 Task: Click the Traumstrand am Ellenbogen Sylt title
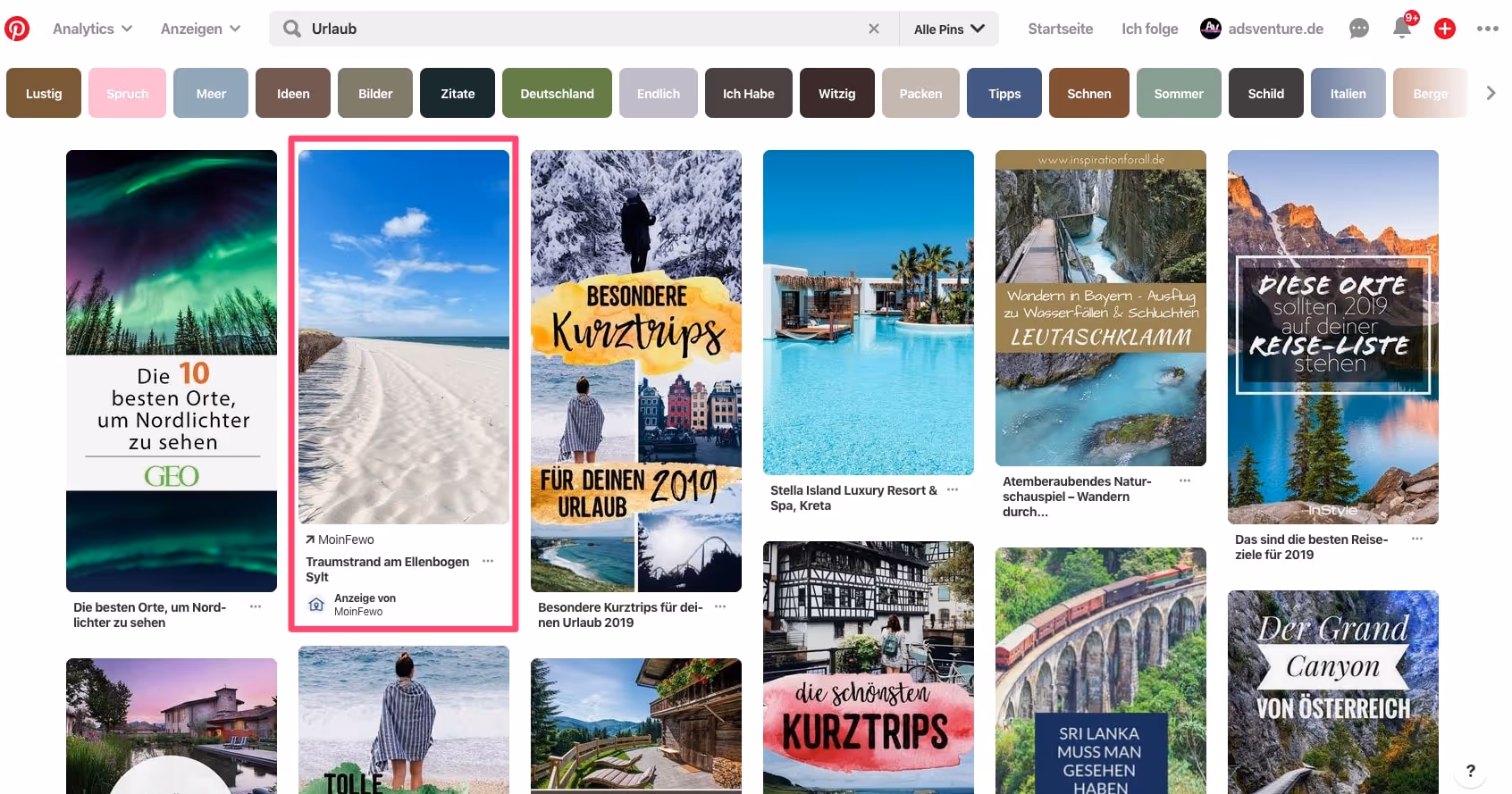point(388,569)
